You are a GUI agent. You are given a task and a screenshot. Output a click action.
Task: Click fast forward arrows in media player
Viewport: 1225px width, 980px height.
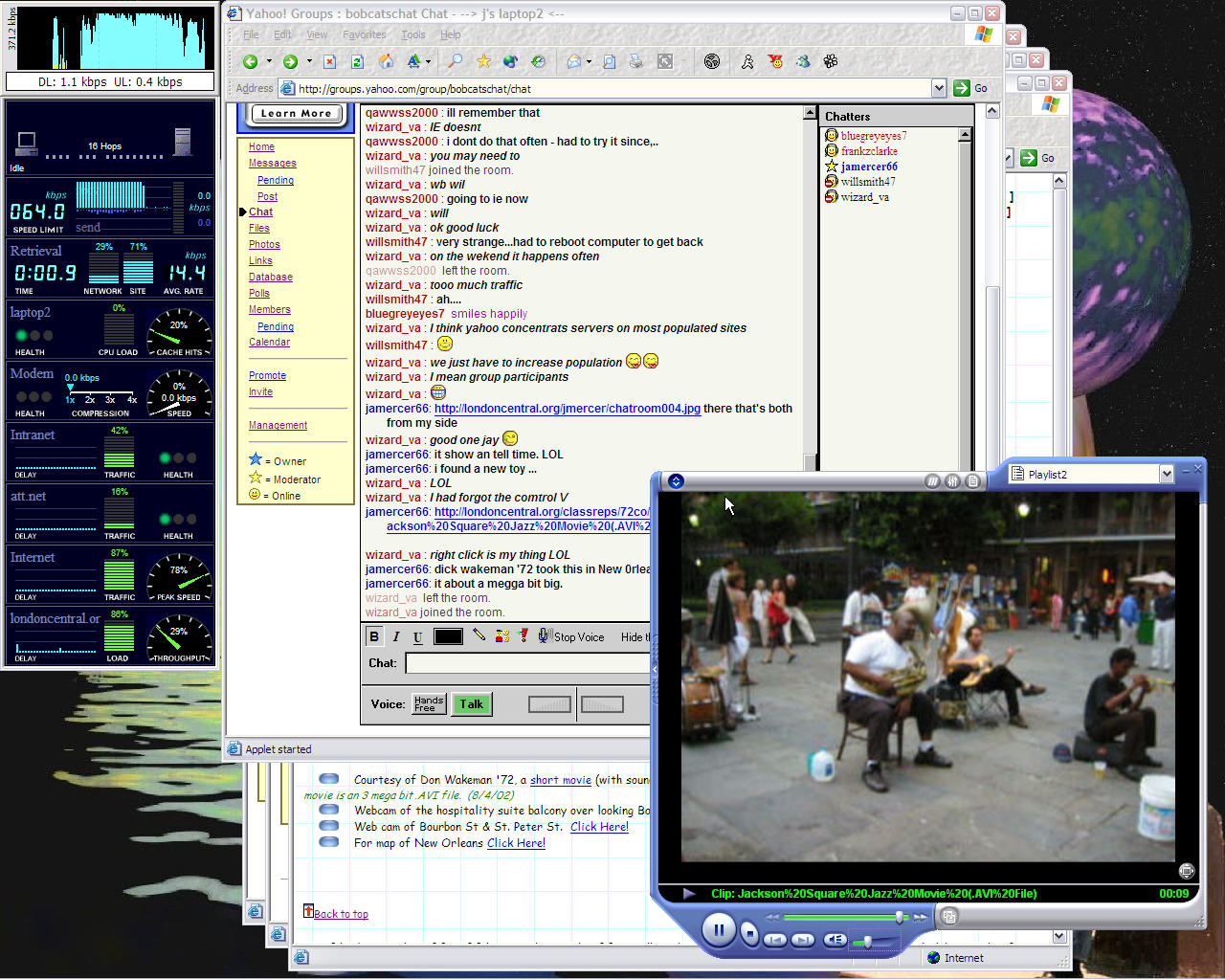920,917
